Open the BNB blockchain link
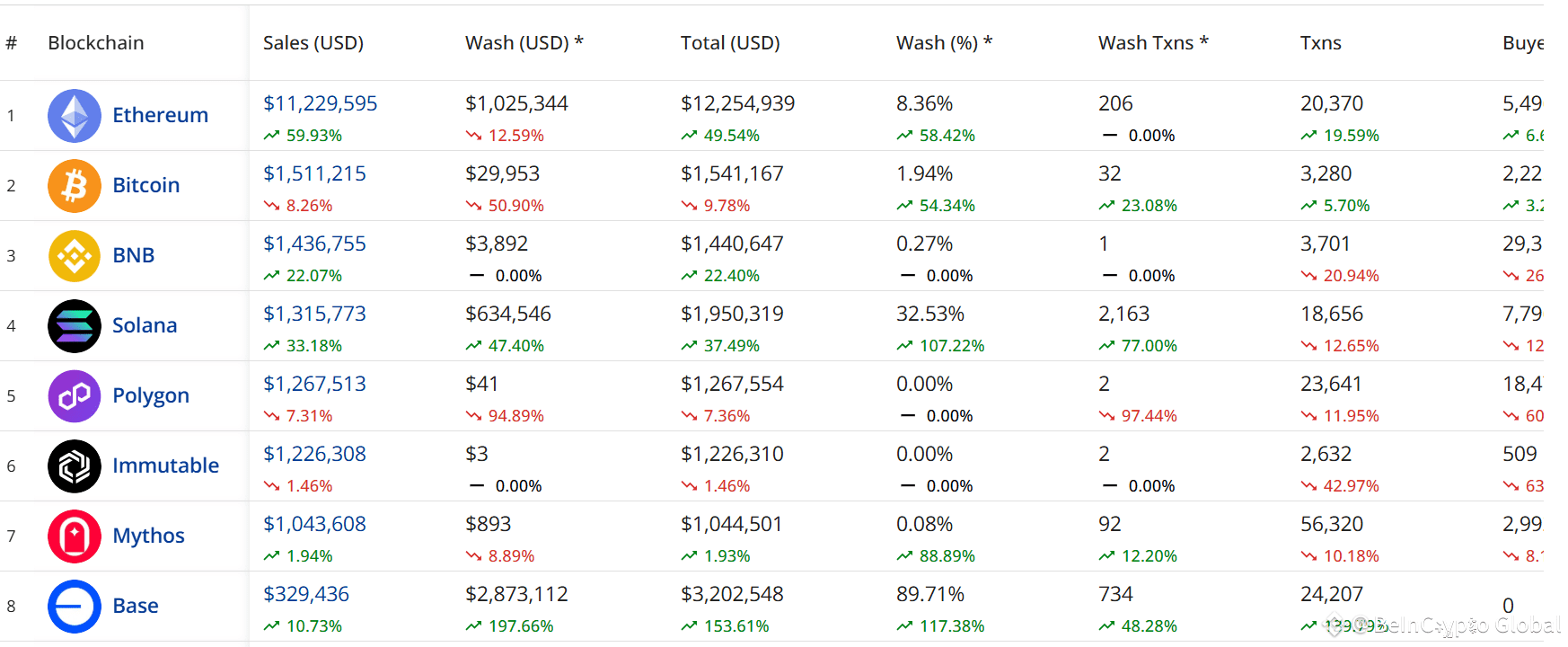Screen dimensions: 1568x647 [x=134, y=255]
